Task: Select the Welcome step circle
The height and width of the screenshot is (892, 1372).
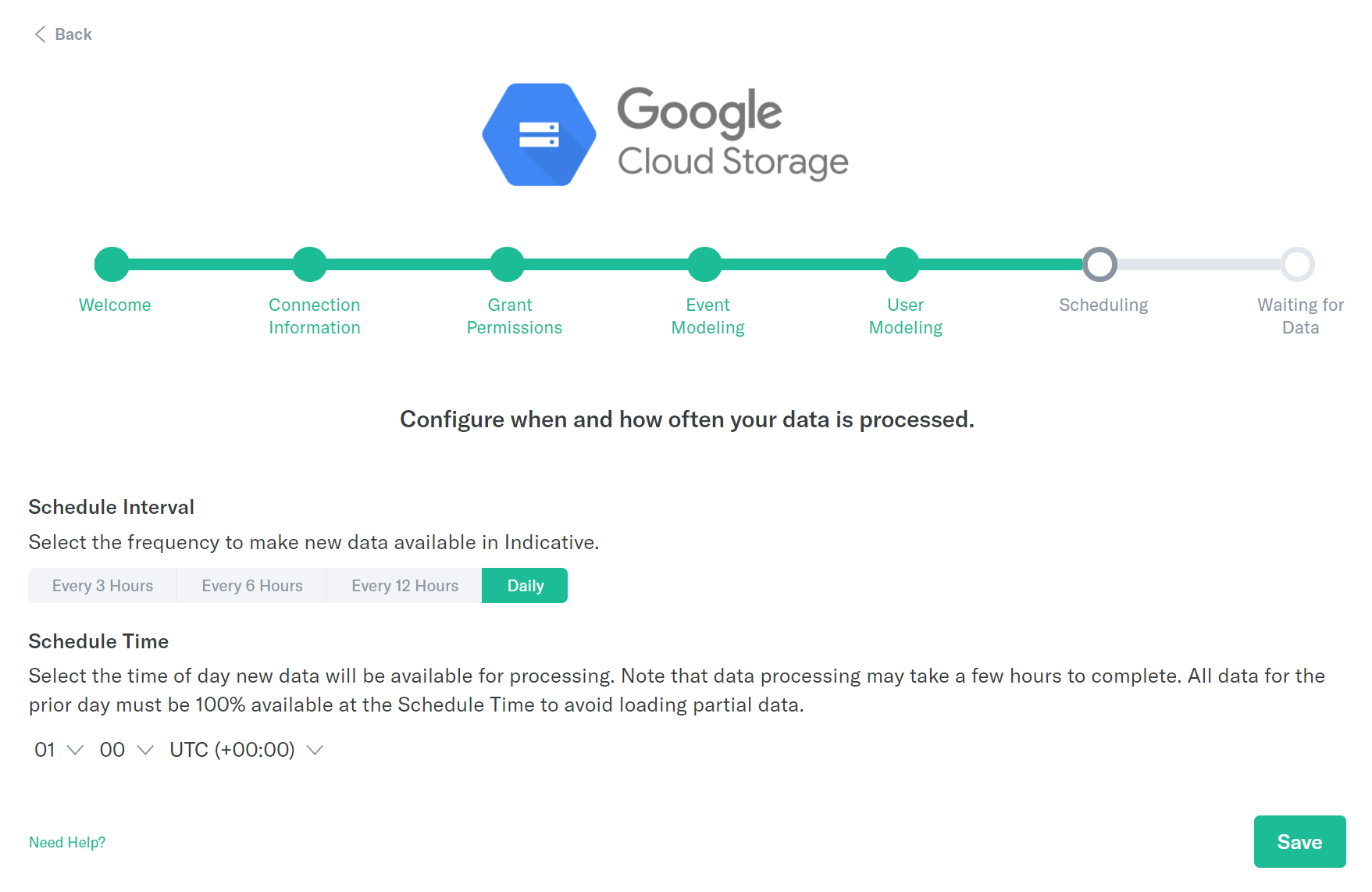Action: pyautogui.click(x=112, y=264)
